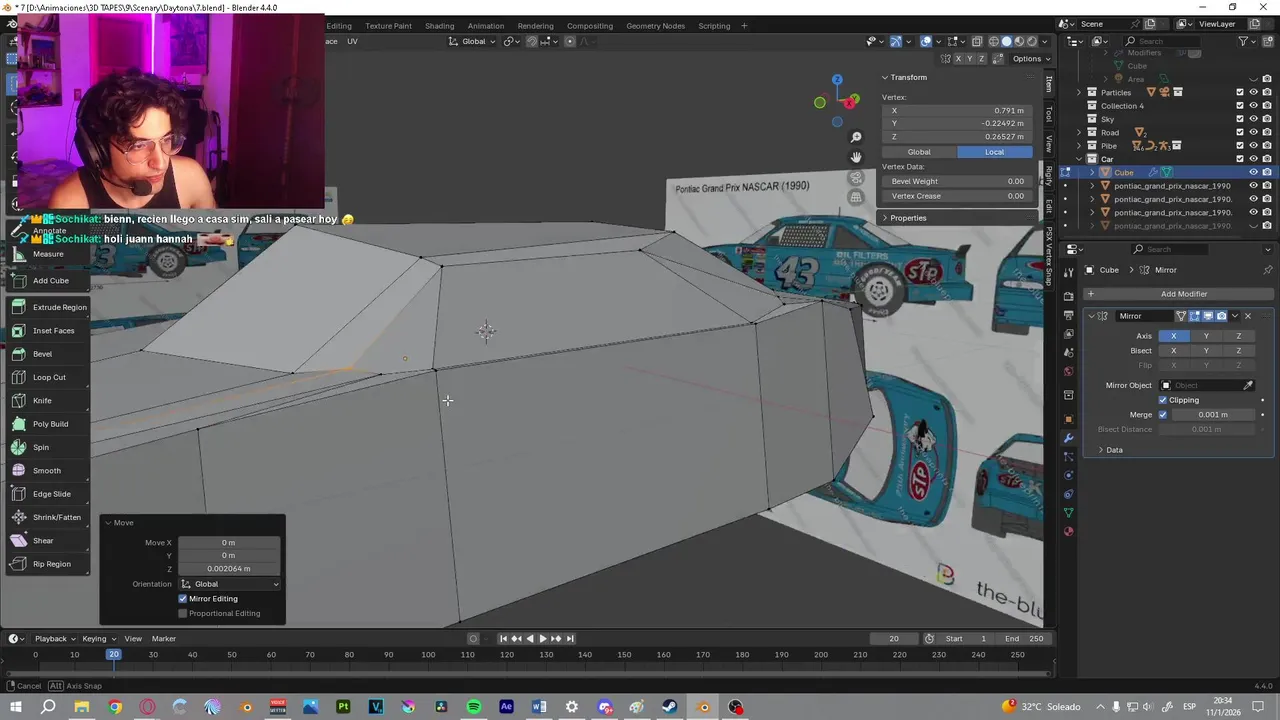Select the Knife tool
This screenshot has height=720, width=1280.
pyautogui.click(x=48, y=401)
